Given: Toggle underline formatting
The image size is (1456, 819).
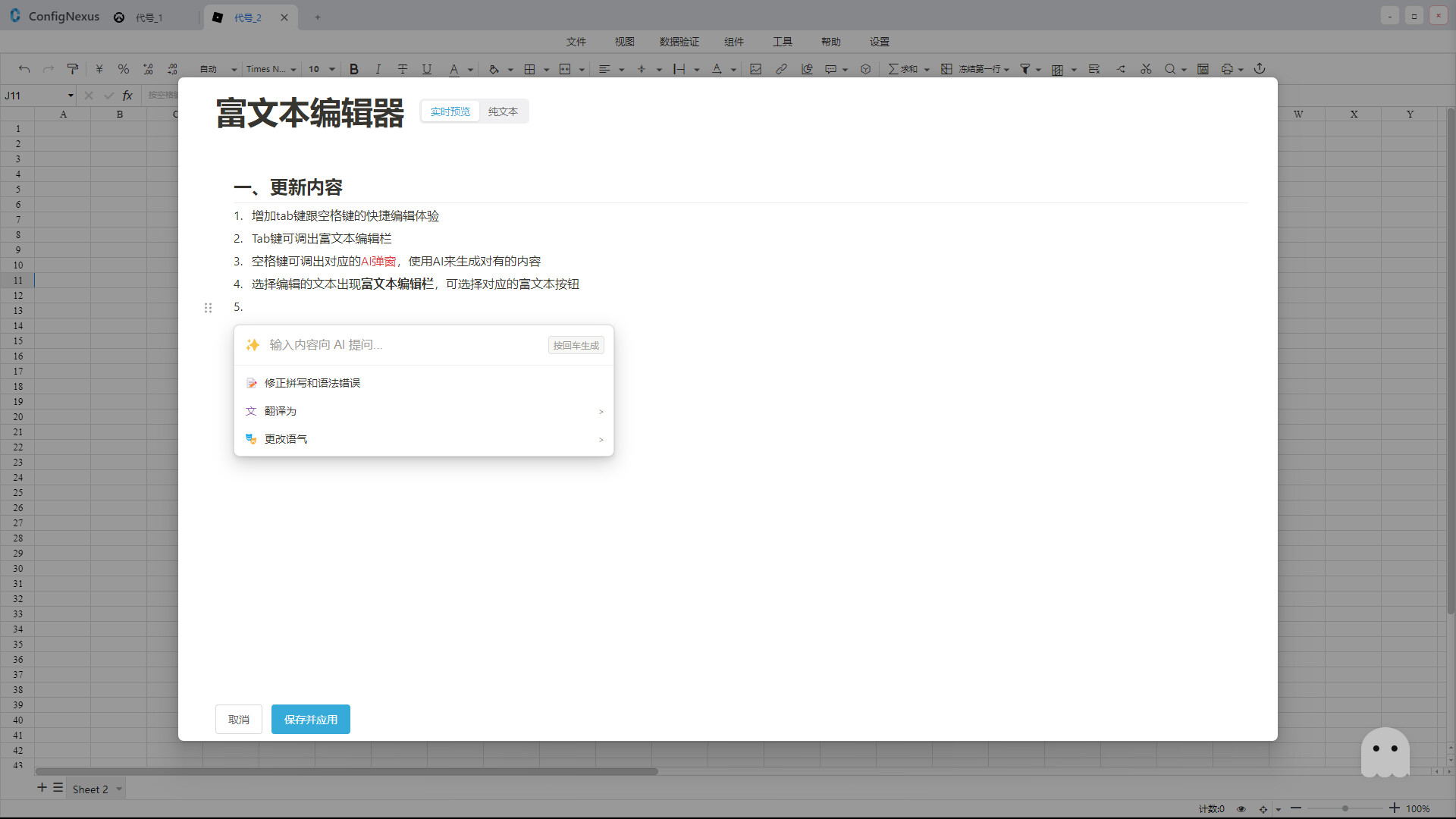Looking at the screenshot, I should pos(427,69).
